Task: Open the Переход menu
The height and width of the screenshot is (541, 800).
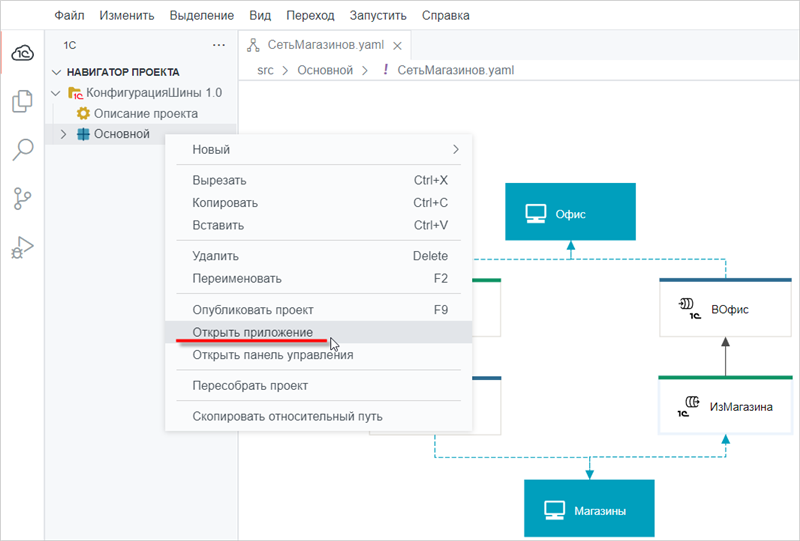Action: click(310, 15)
